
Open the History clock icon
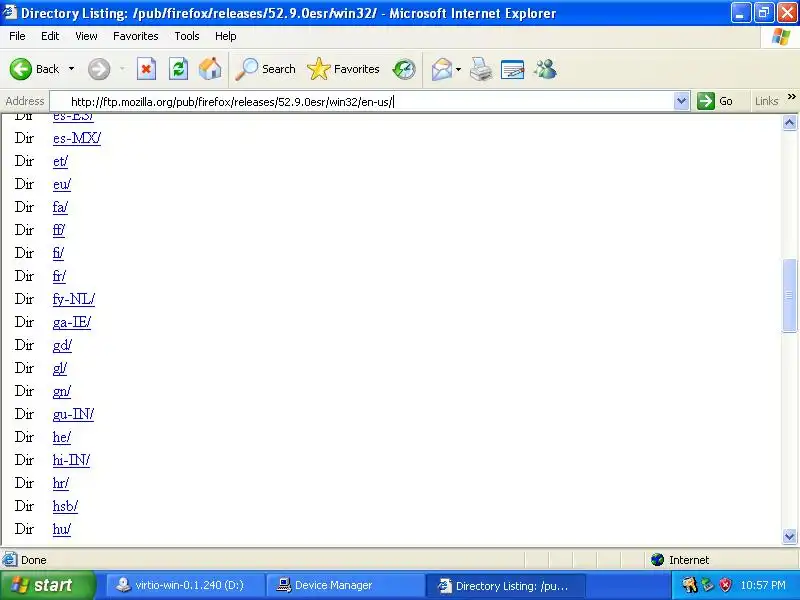[x=404, y=69]
